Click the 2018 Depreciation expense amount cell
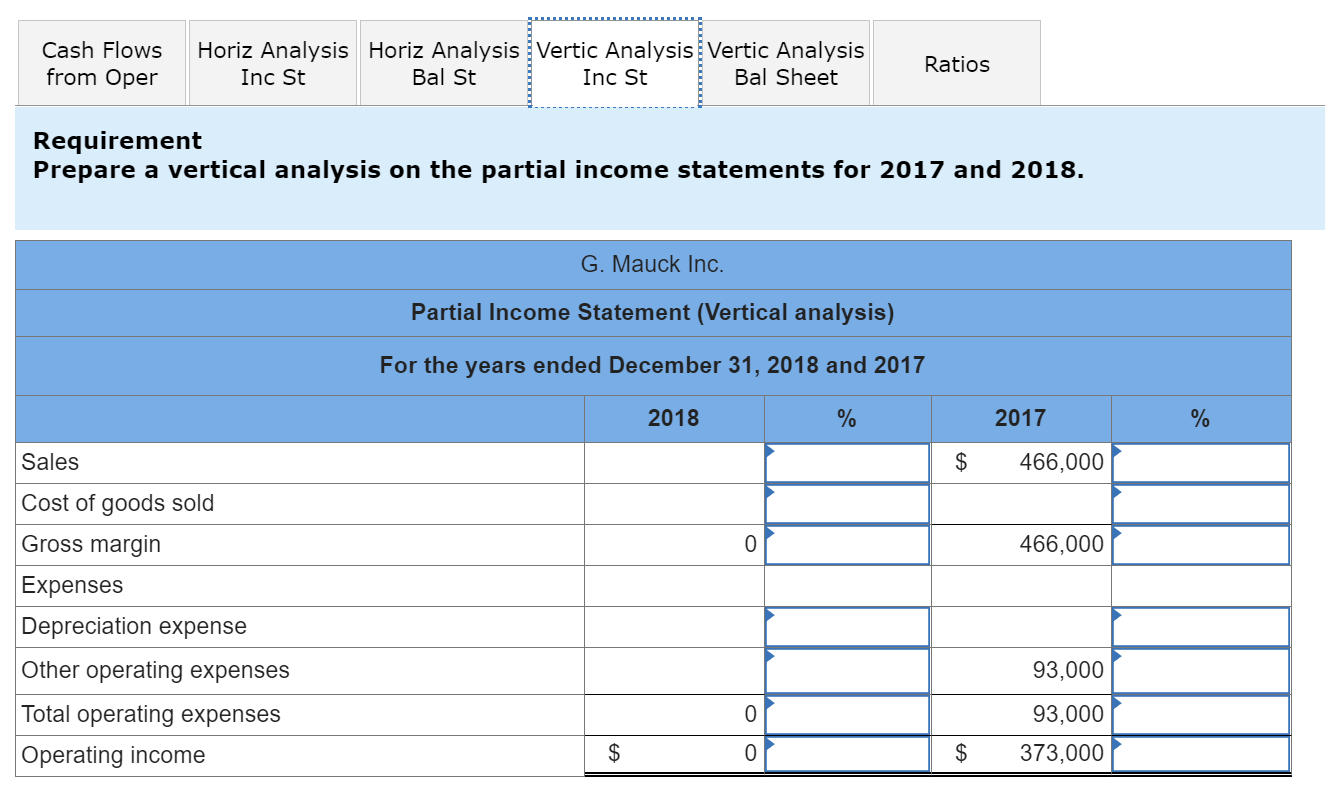 click(675, 627)
